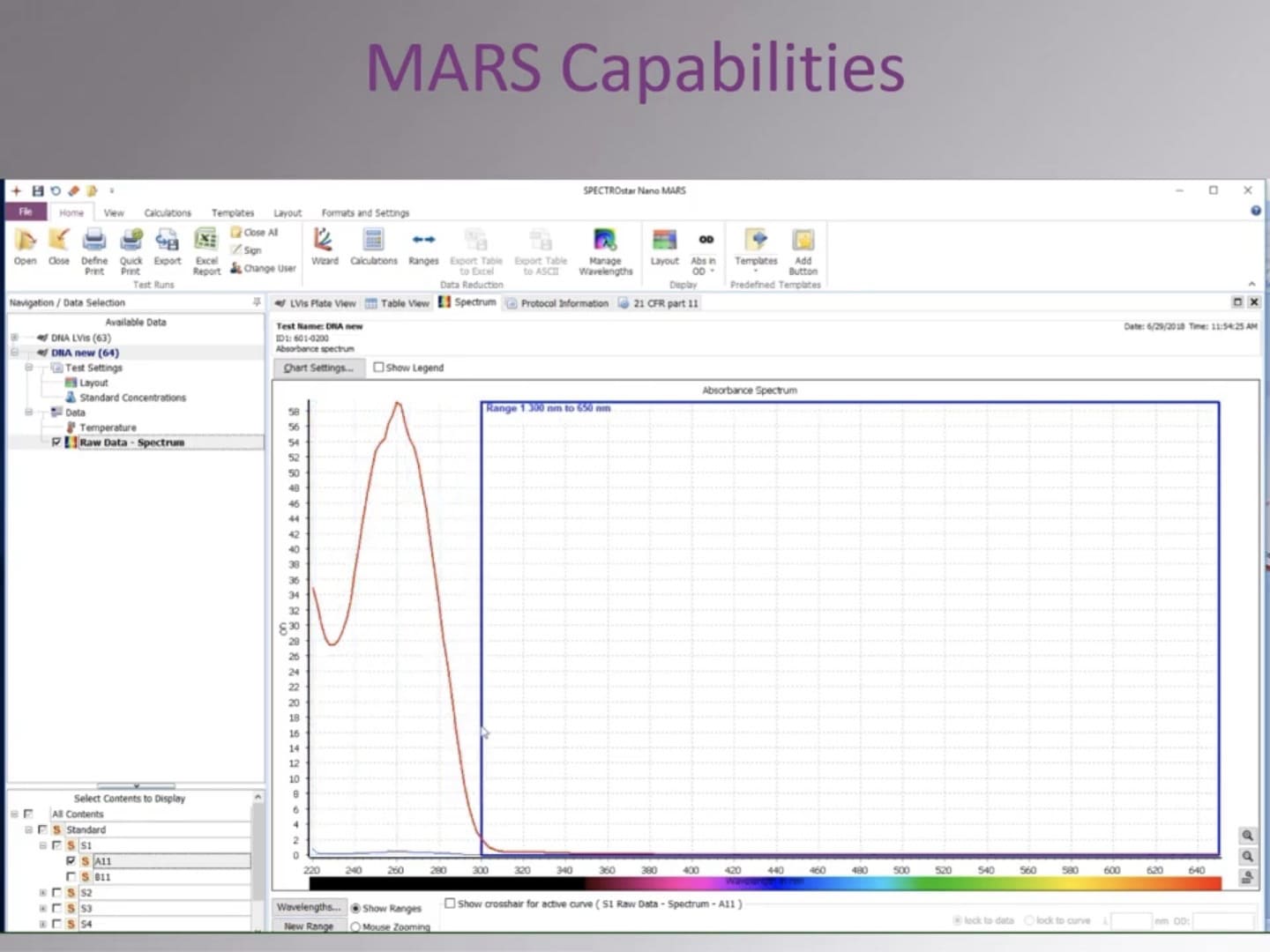Viewport: 1270px width, 952px height.
Task: Select the Temperature data item
Action: (108, 428)
